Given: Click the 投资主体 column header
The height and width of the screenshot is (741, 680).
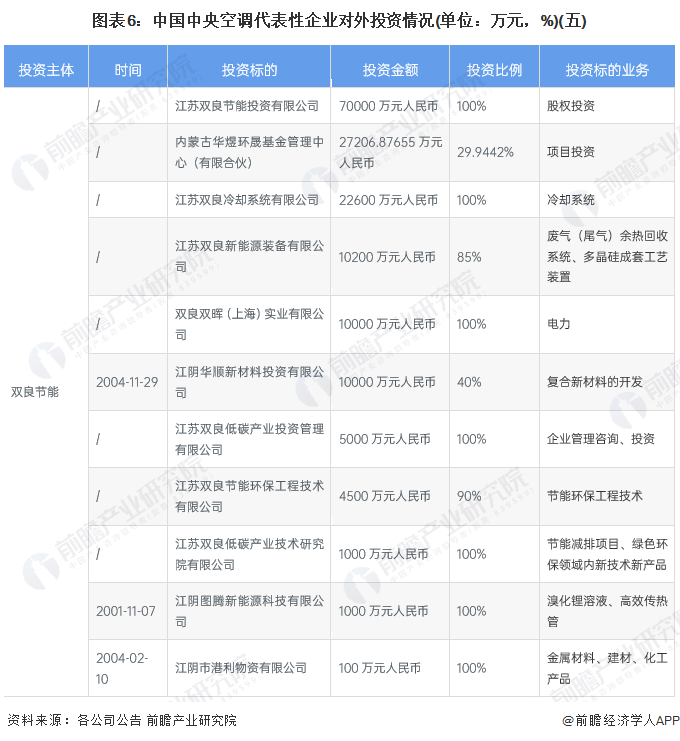Looking at the screenshot, I should (x=46, y=70).
